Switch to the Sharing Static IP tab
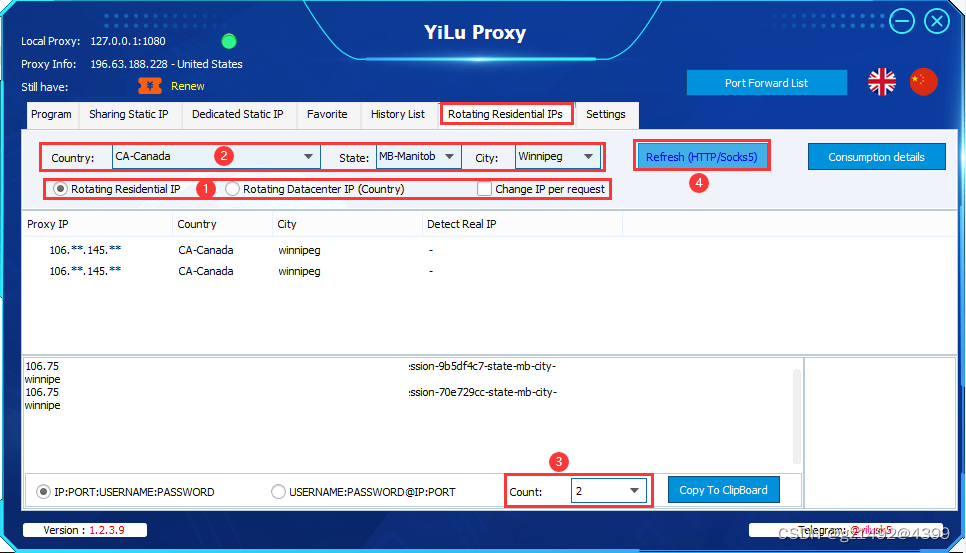Image resolution: width=966 pixels, height=553 pixels. [x=129, y=115]
